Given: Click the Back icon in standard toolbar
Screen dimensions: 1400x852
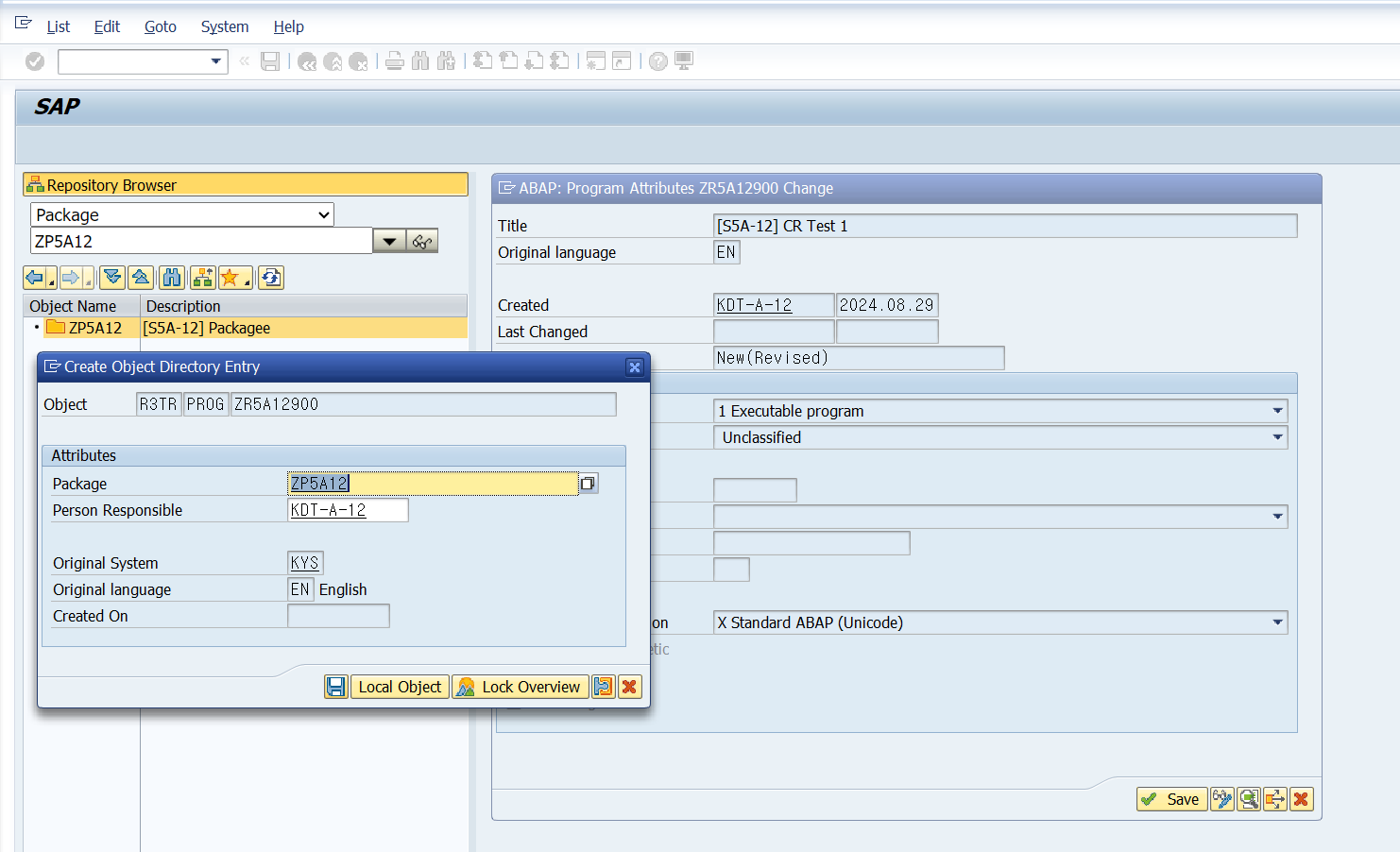Looking at the screenshot, I should (307, 61).
